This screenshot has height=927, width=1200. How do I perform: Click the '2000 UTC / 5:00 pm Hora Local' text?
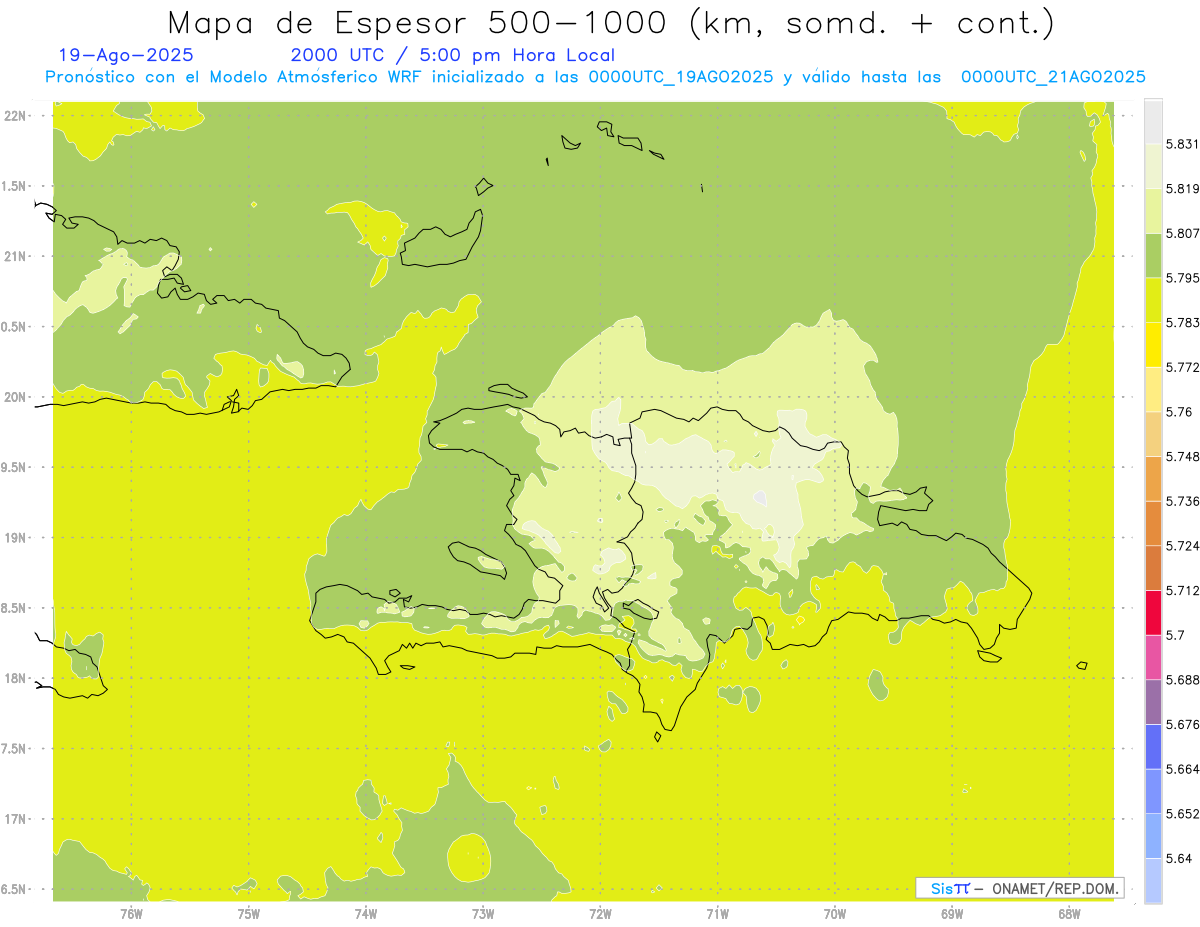click(x=453, y=55)
